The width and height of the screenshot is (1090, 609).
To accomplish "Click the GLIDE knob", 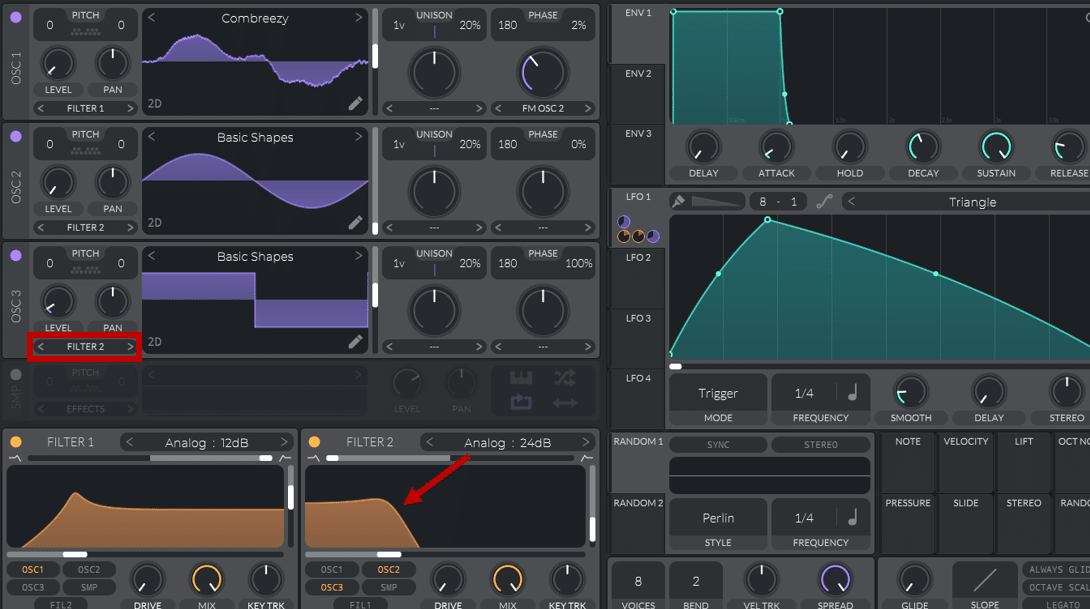I will pyautogui.click(x=915, y=579).
